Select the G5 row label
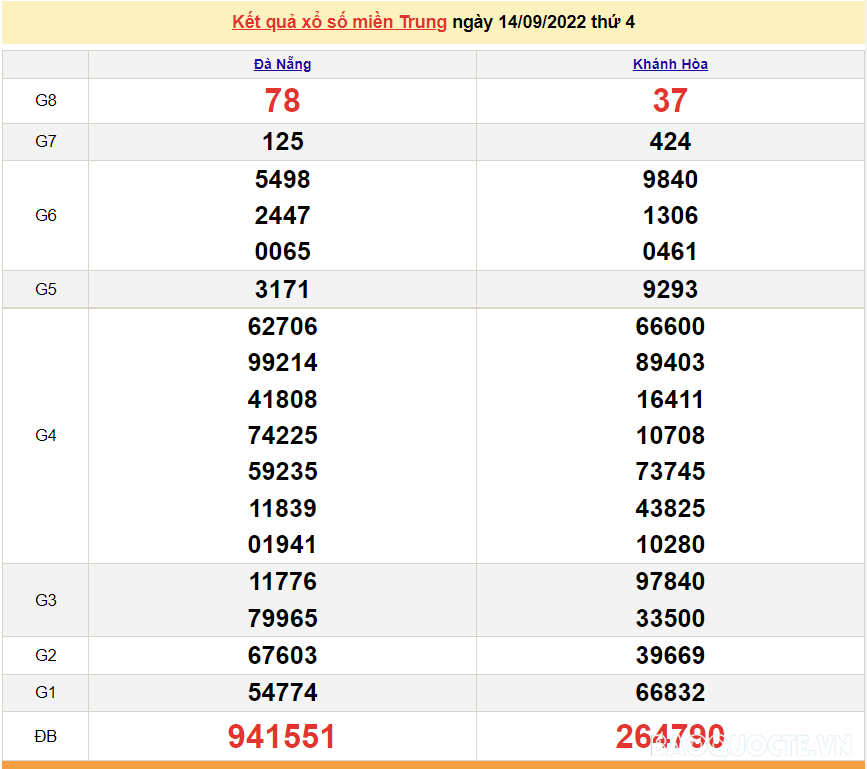 (x=45, y=289)
